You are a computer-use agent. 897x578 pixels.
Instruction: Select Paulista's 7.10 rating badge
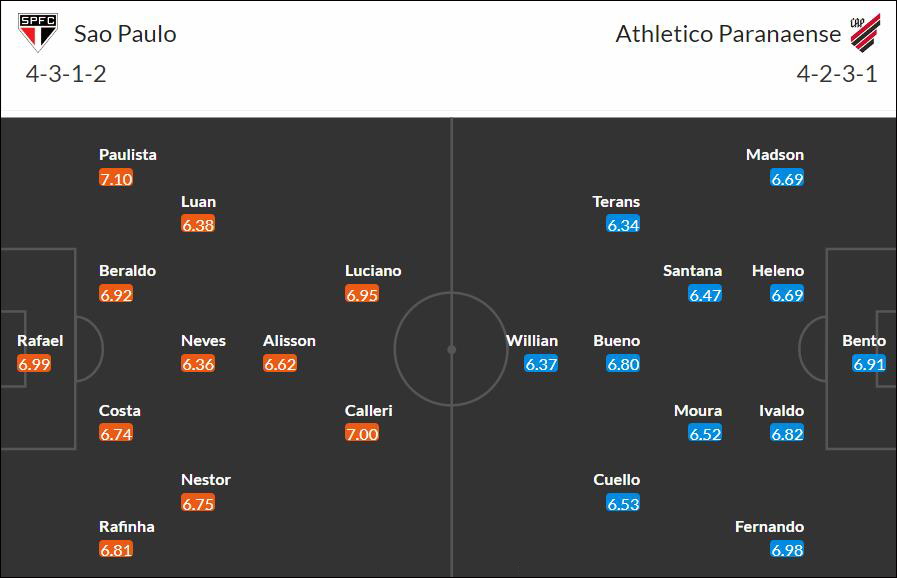116,179
